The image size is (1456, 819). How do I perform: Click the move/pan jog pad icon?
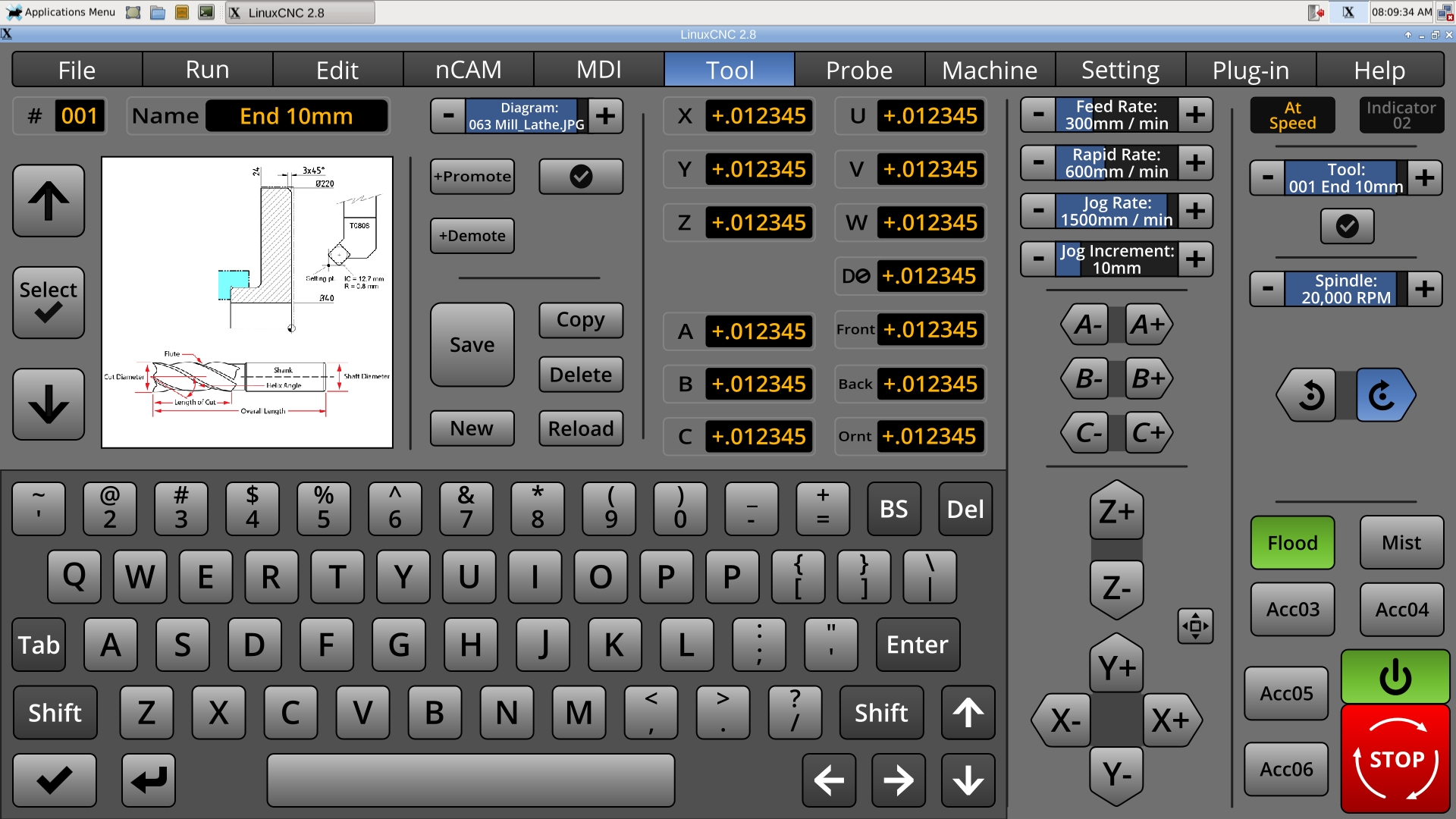(1195, 626)
